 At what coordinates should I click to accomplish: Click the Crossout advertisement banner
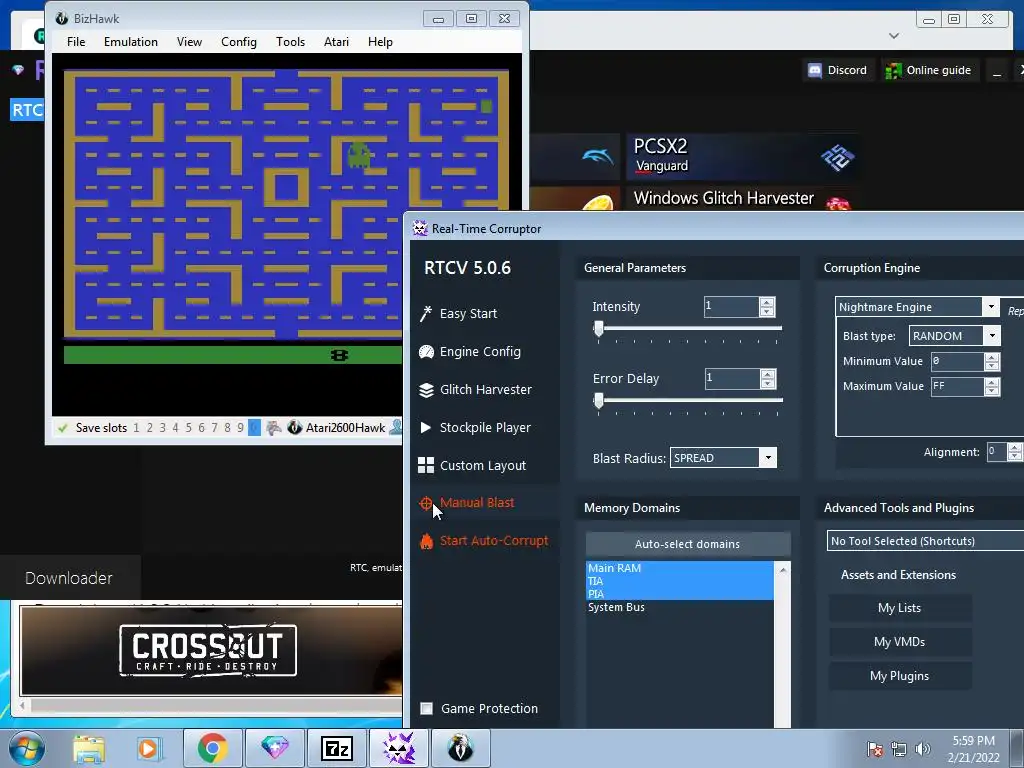pyautogui.click(x=211, y=651)
